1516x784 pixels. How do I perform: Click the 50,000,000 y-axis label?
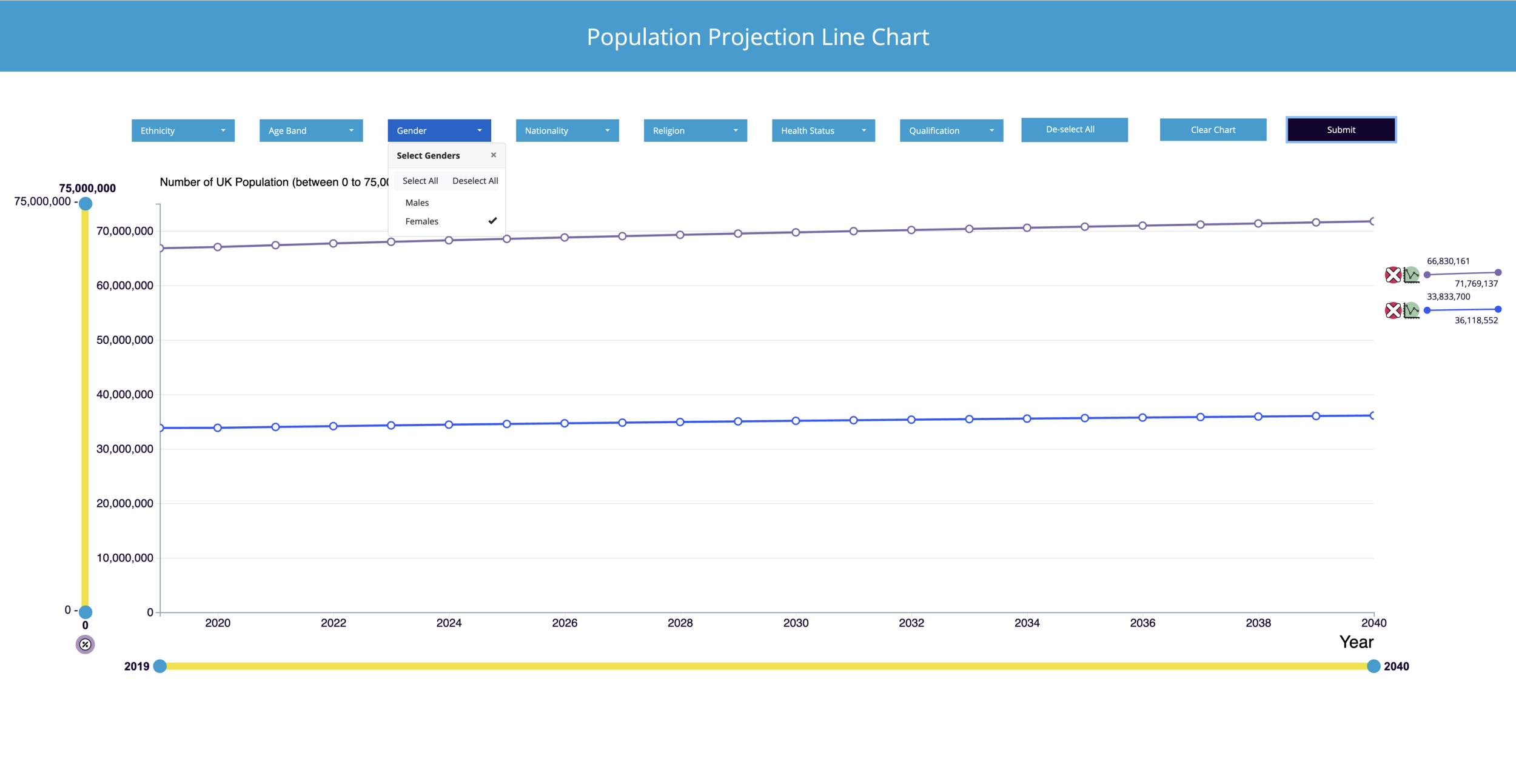[125, 340]
